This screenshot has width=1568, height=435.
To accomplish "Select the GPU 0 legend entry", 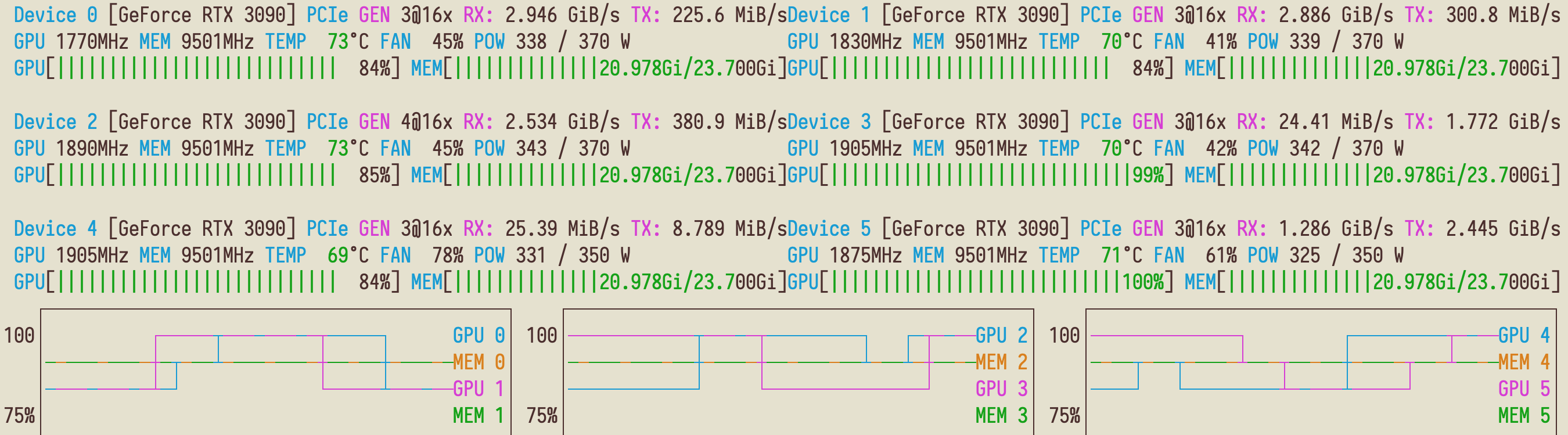I will [x=479, y=335].
